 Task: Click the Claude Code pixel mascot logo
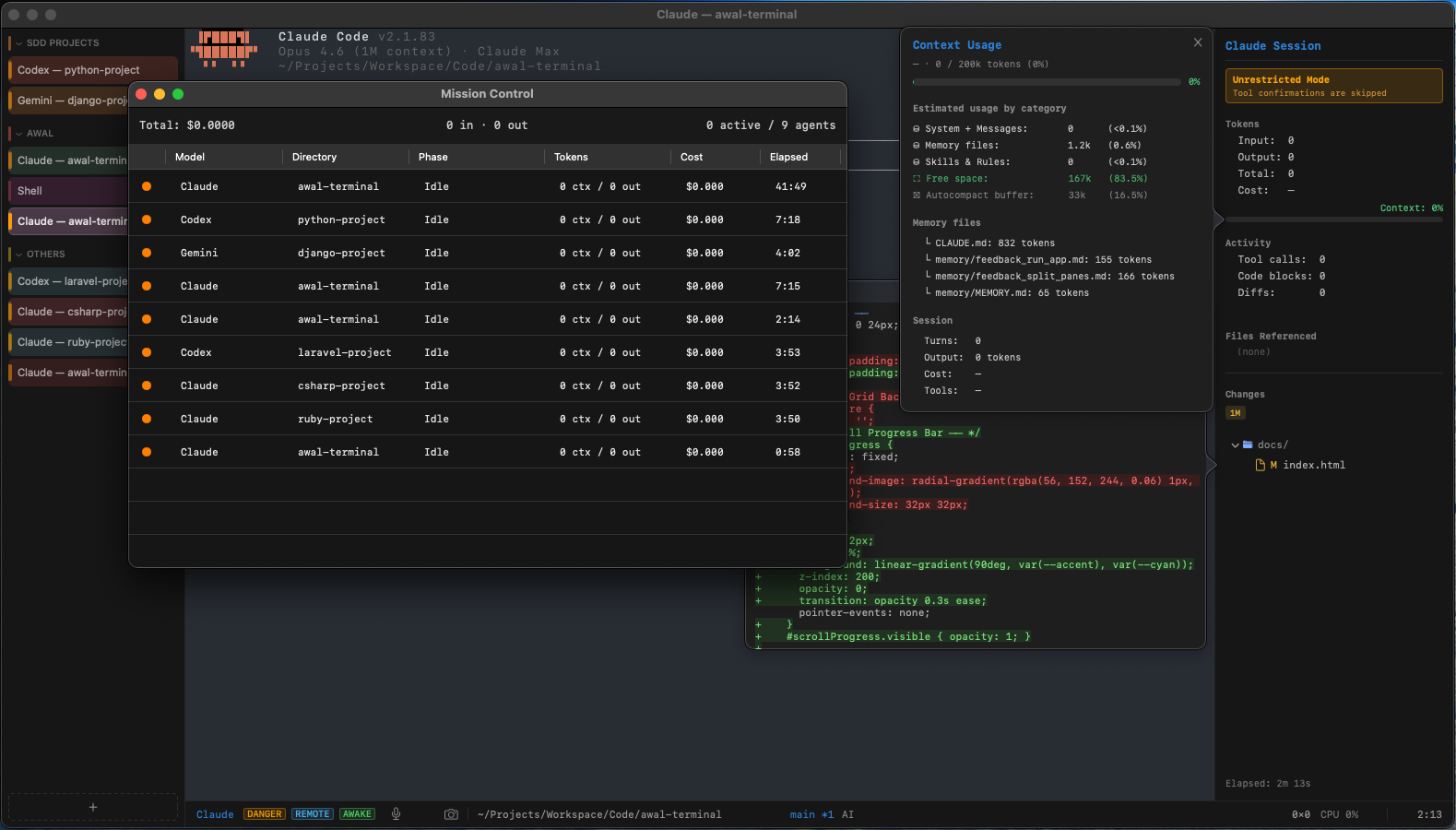pos(224,49)
